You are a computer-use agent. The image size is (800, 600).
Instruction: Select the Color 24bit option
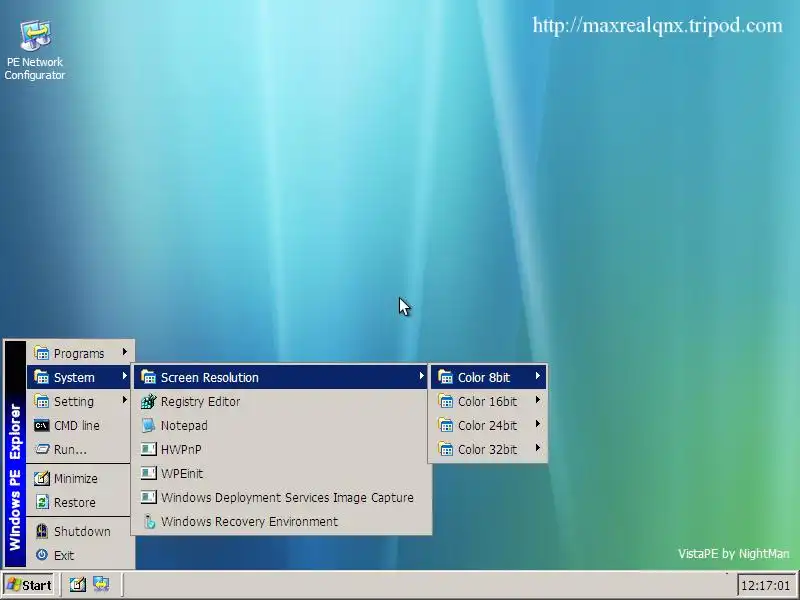(488, 425)
